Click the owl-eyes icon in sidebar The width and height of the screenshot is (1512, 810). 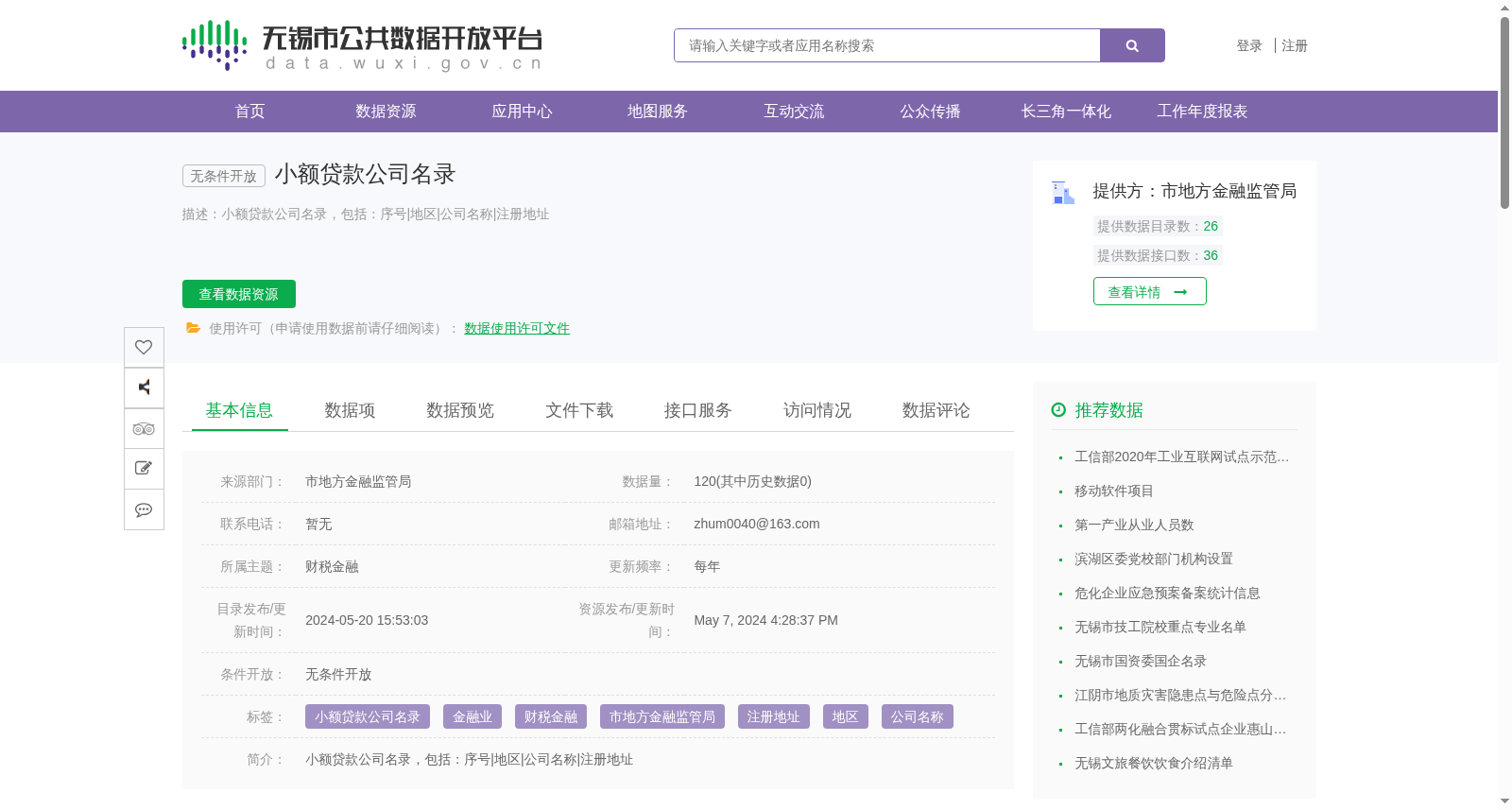pos(144,428)
